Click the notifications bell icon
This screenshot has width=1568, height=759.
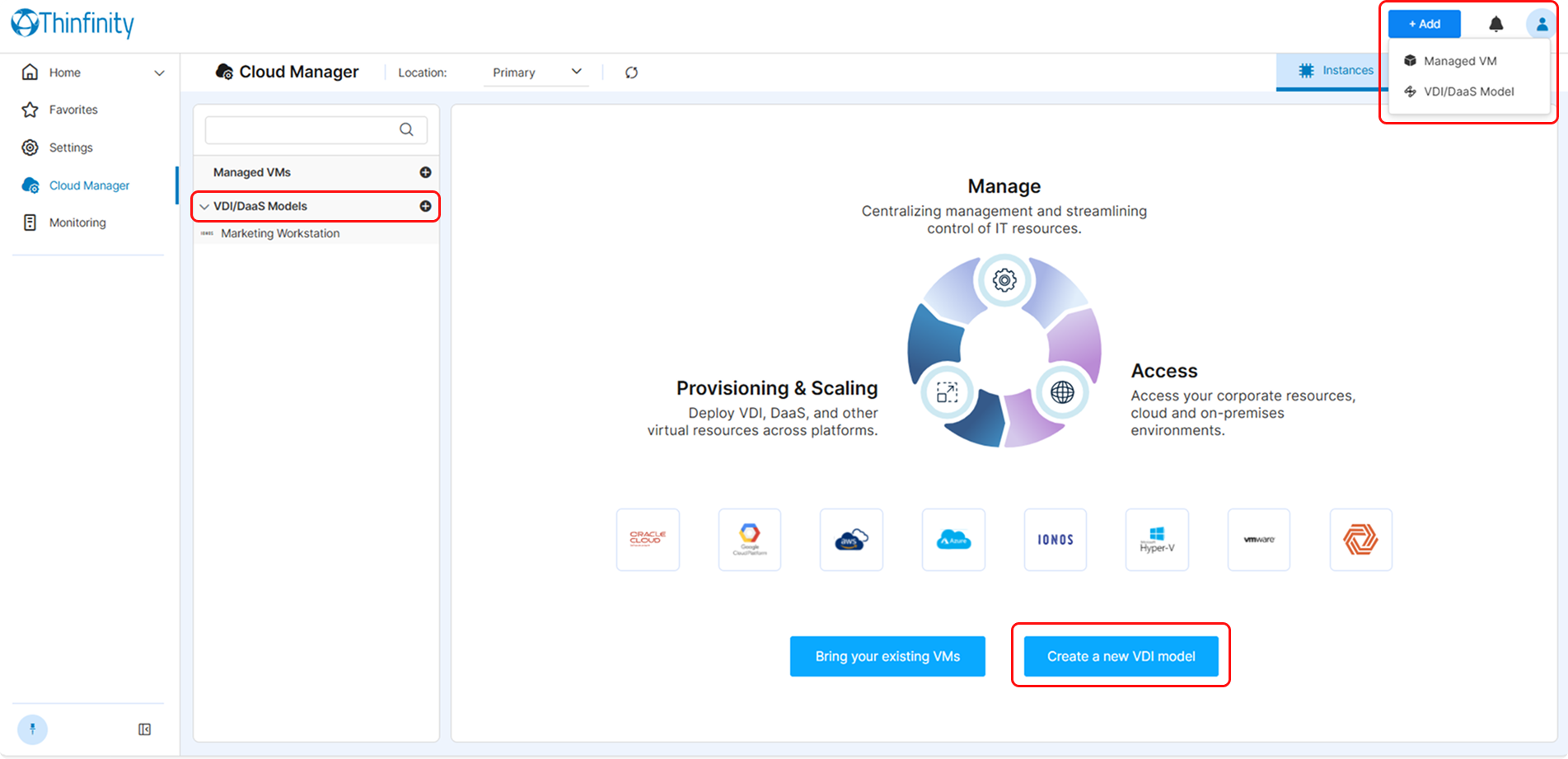(x=1495, y=25)
